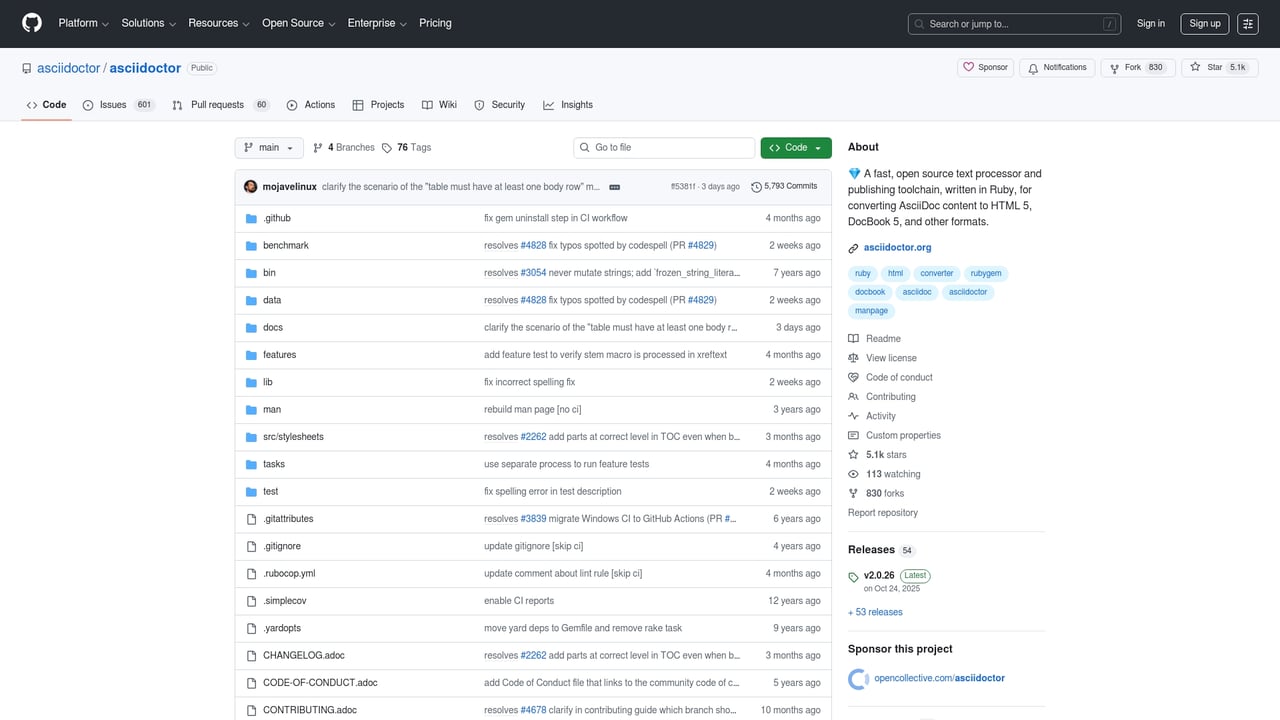Click the opencollective sponsor logo
Image resolution: width=1280 pixels, height=720 pixels.
[858, 678]
